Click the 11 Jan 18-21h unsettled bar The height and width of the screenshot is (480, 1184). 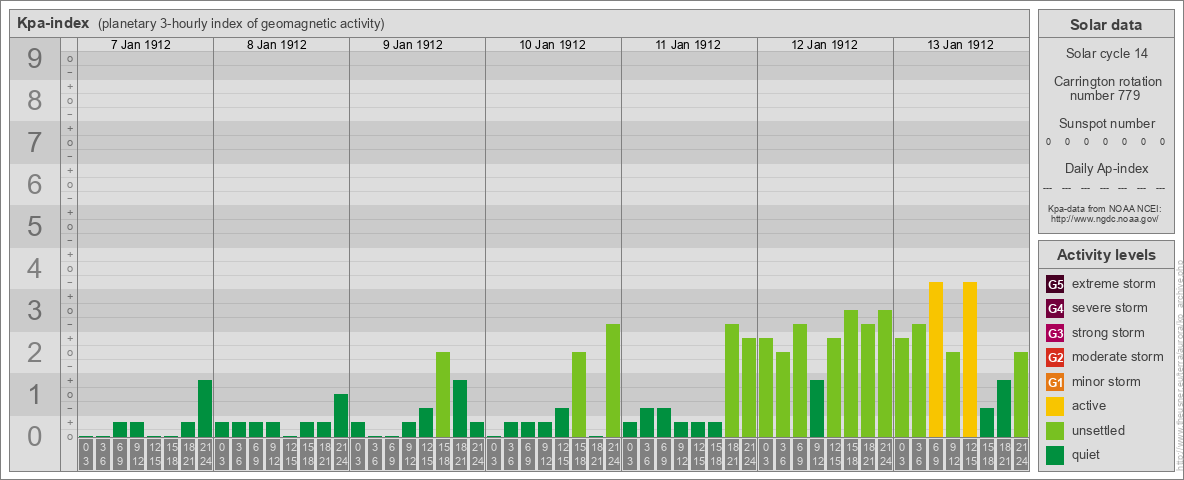point(732,380)
